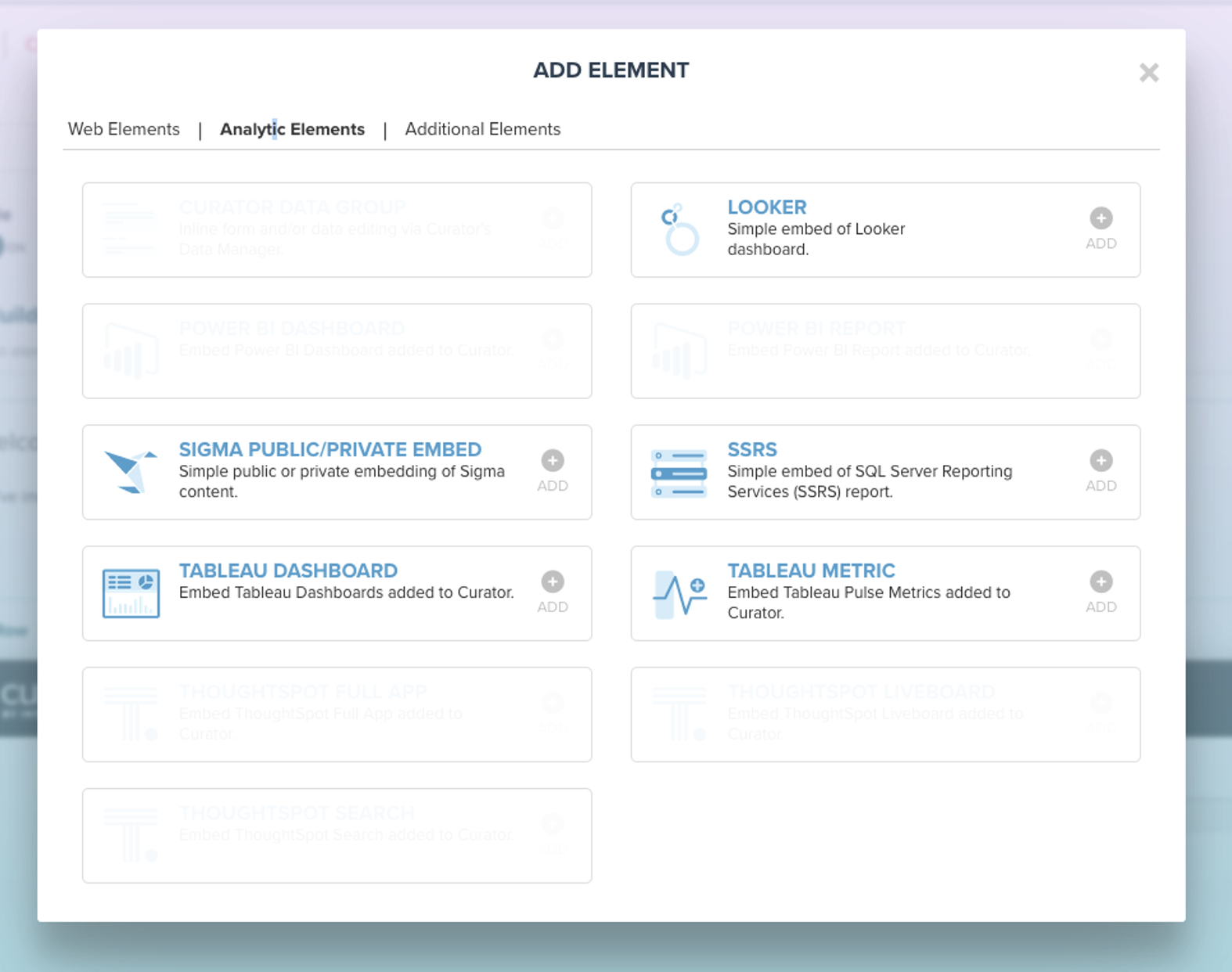Add Tableau Metric via plus icon

pyautogui.click(x=1101, y=581)
